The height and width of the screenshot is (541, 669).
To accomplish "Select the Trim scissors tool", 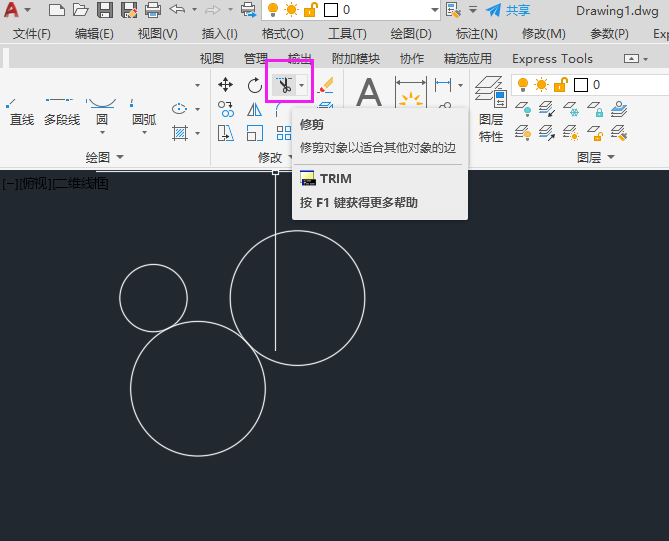I will click(284, 85).
